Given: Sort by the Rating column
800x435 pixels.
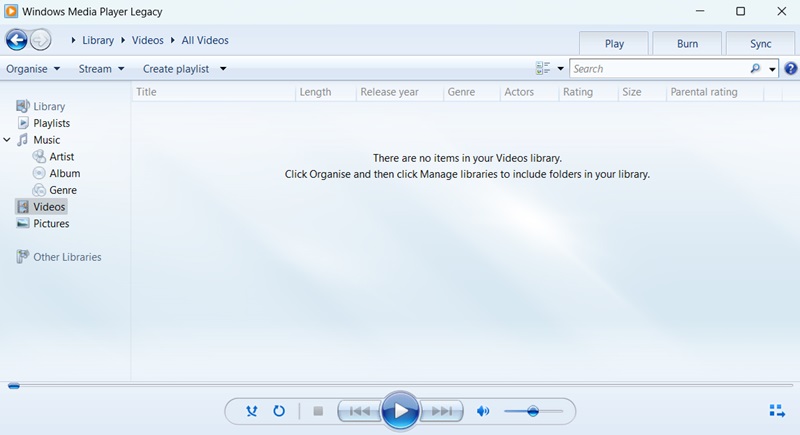Looking at the screenshot, I should (588, 92).
